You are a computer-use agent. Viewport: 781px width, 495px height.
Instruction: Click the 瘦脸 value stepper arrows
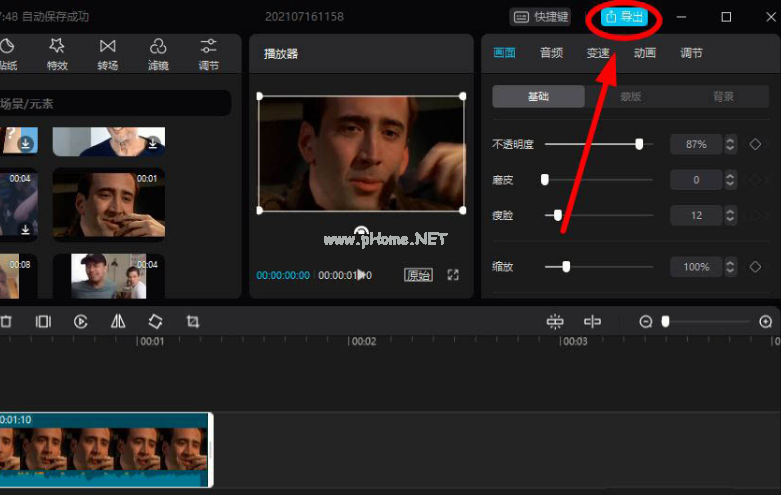(x=730, y=215)
